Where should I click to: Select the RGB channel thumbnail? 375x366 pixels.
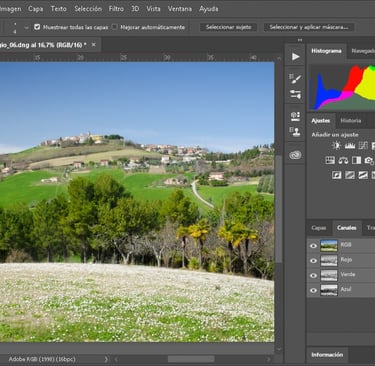click(x=329, y=246)
